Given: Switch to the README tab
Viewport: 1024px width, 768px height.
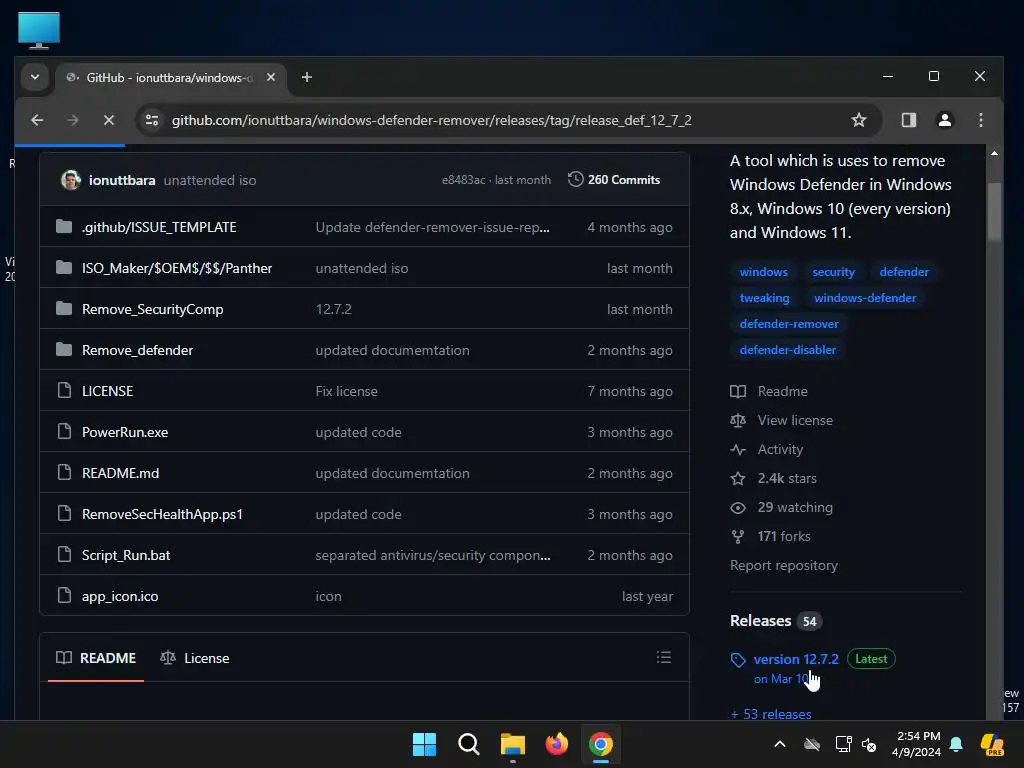Looking at the screenshot, I should point(96,658).
